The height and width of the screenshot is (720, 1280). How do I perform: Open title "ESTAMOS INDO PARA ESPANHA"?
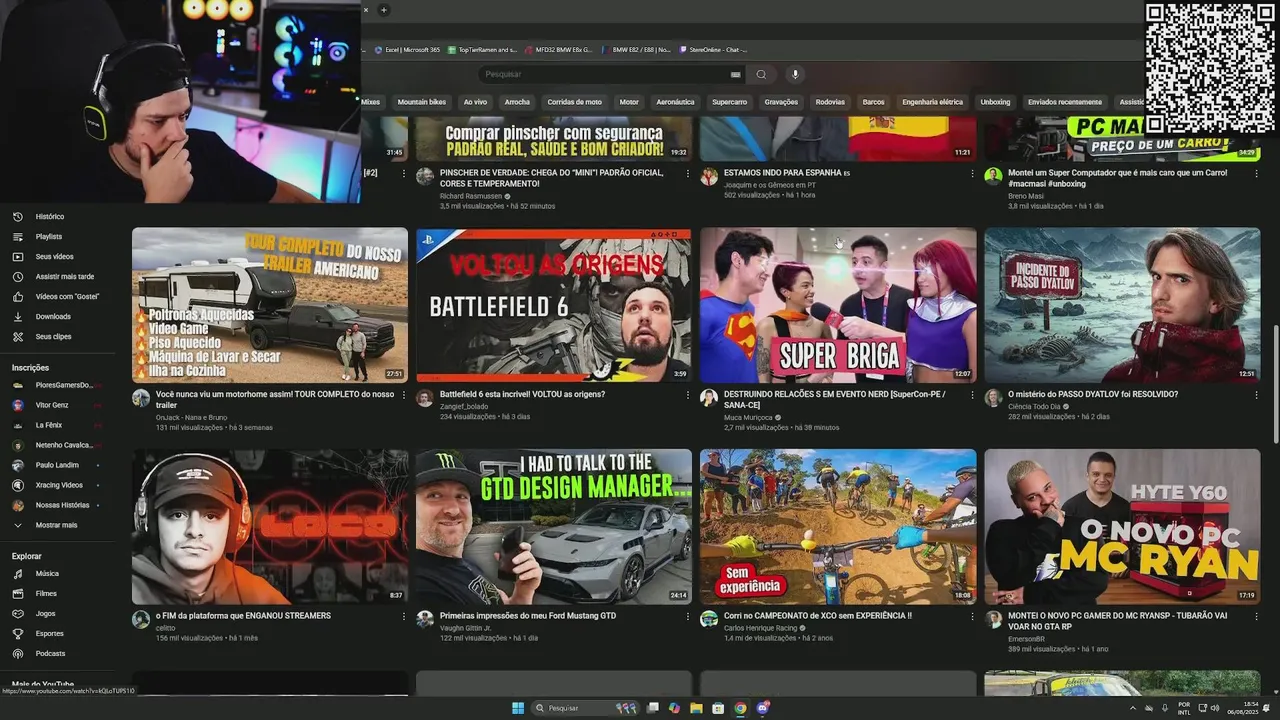787,172
